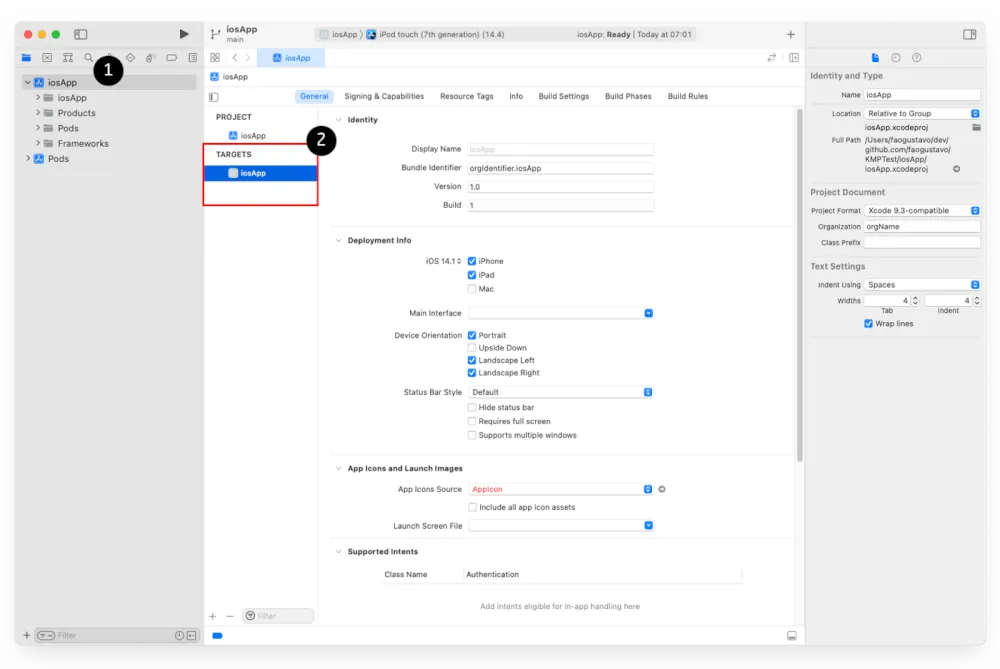Show the History inspector clock icon
This screenshot has height=669, width=1000.
click(x=895, y=57)
